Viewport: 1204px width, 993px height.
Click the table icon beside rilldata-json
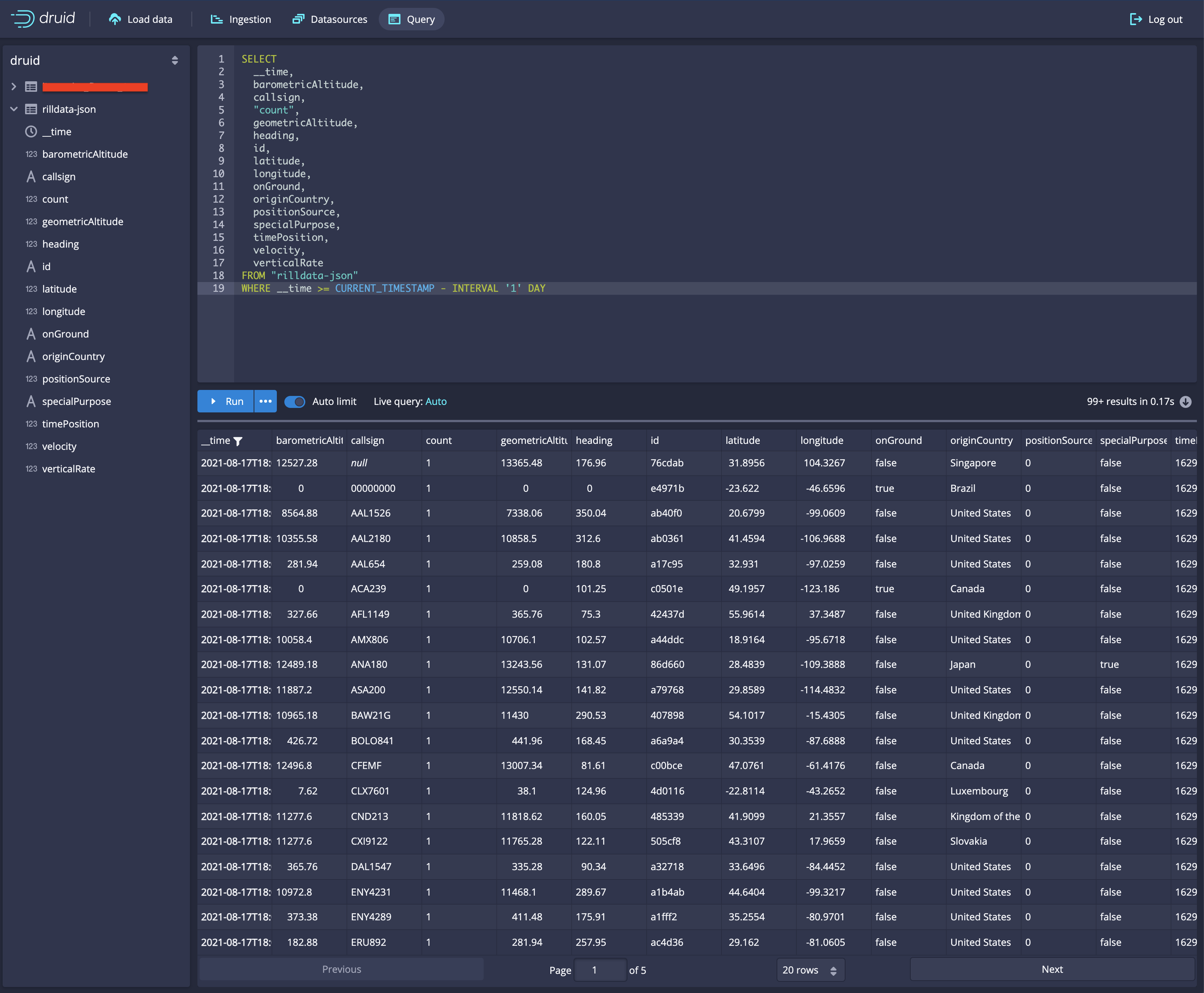[31, 109]
